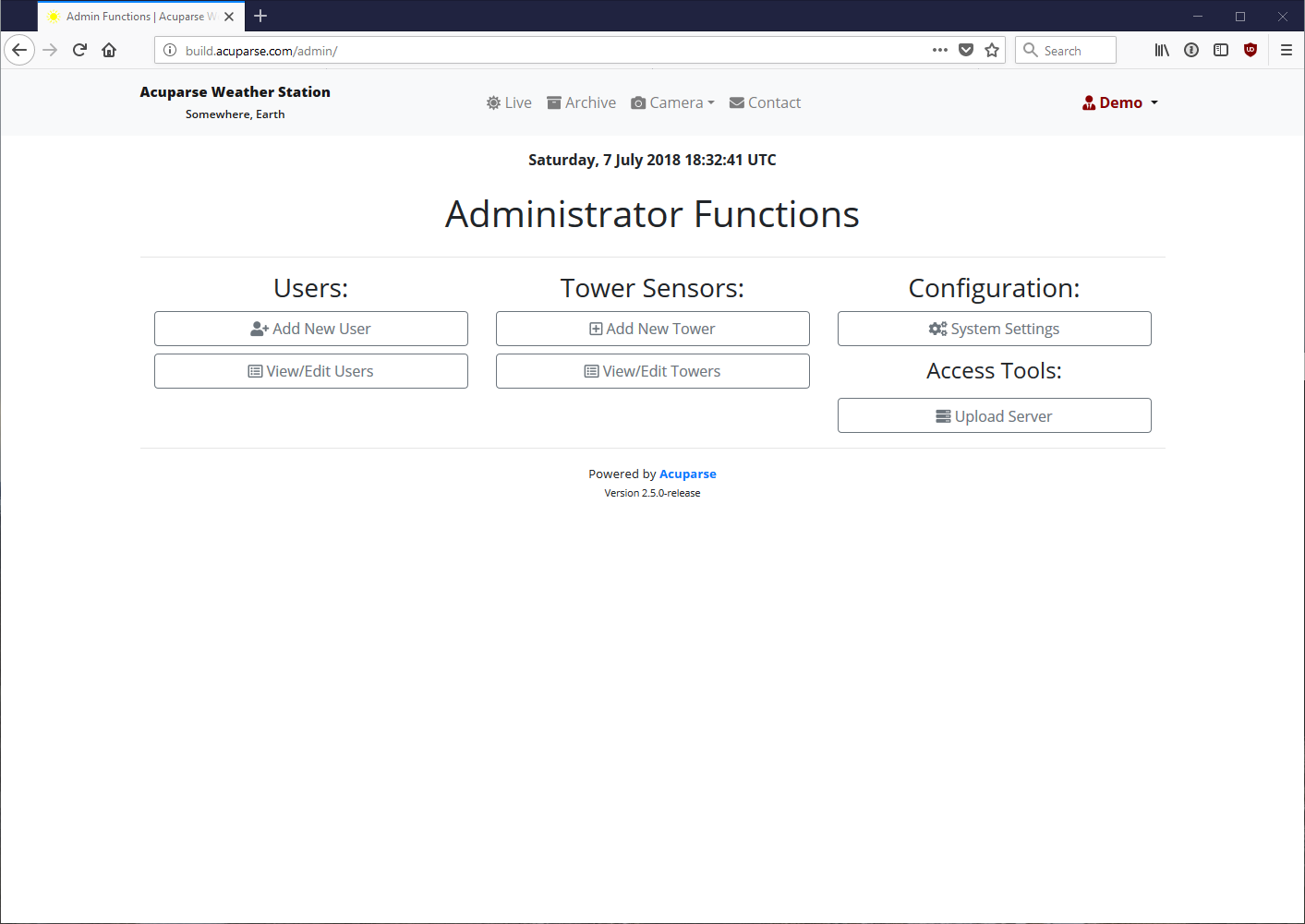Open the browser home page

click(x=109, y=50)
